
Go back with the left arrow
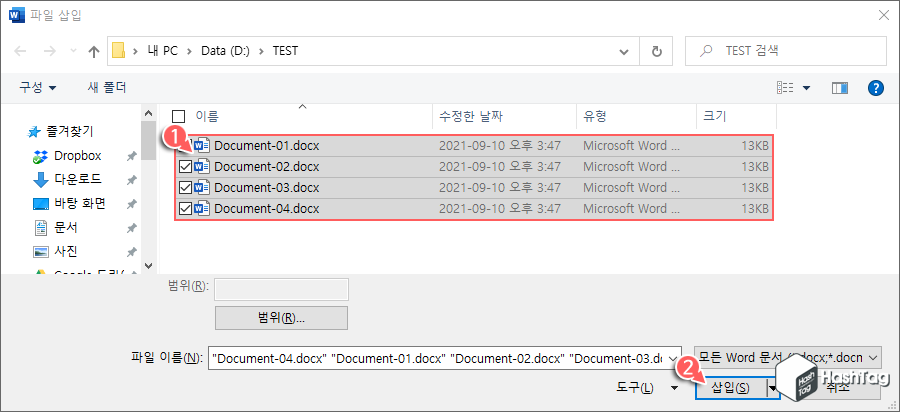[20, 51]
